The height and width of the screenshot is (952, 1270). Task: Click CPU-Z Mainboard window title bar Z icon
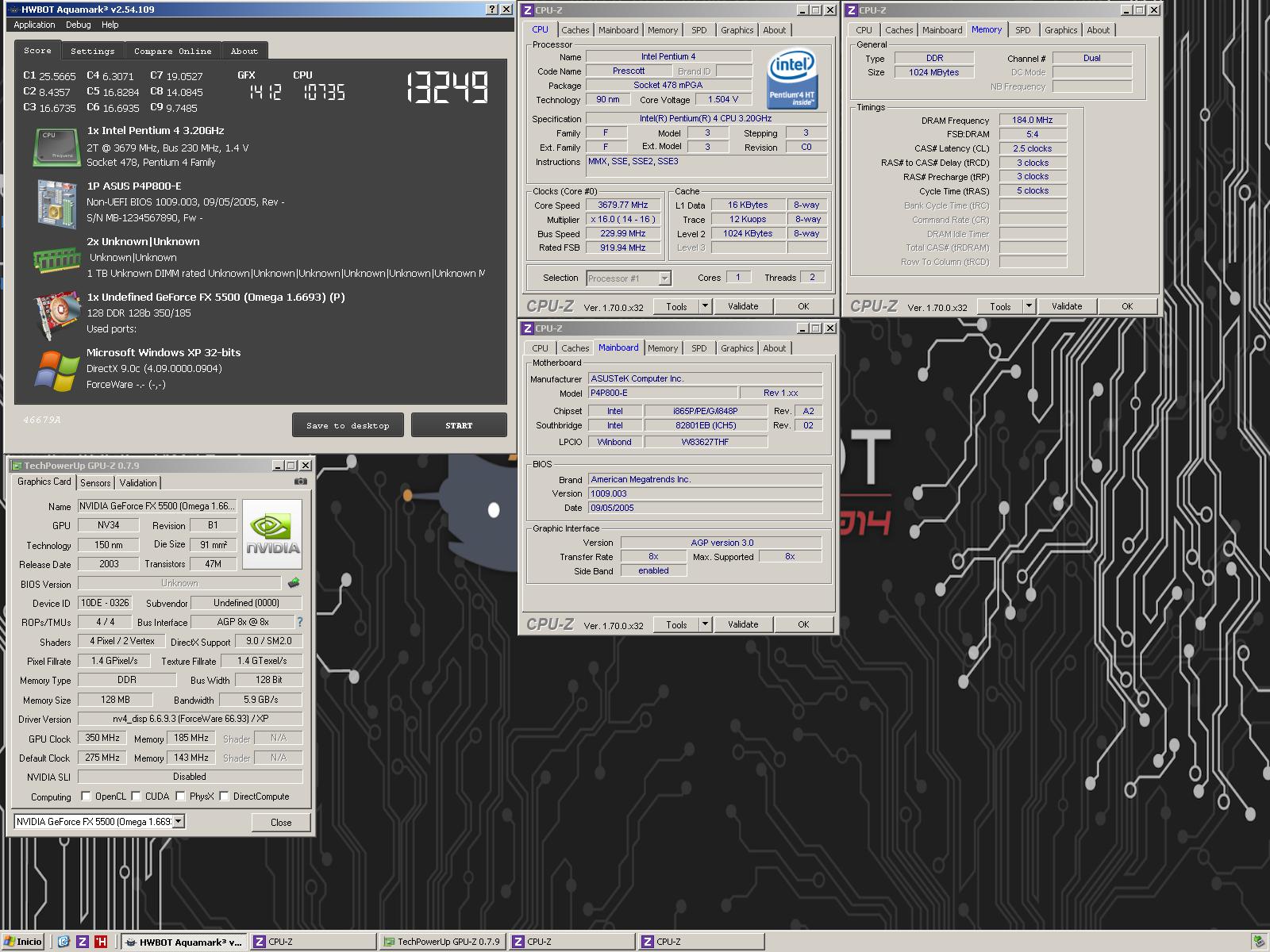[528, 328]
